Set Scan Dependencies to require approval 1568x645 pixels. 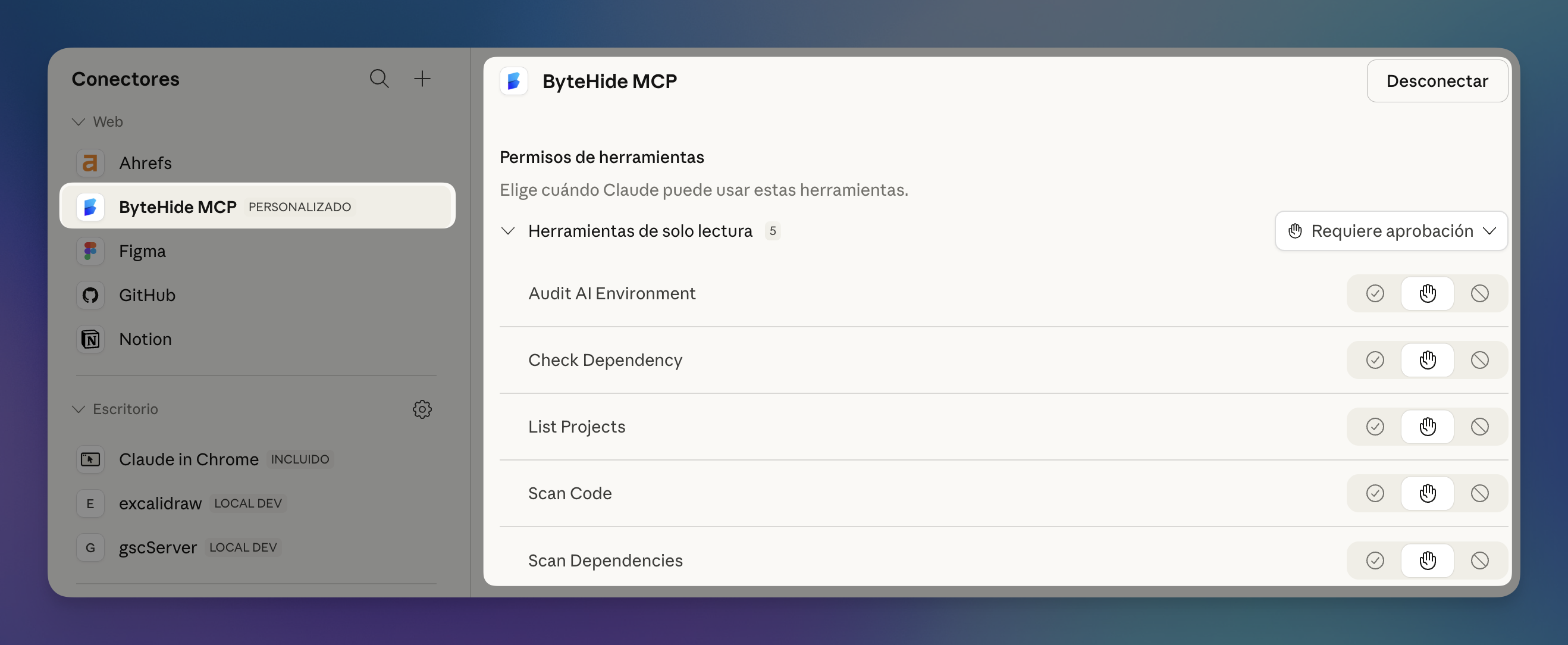click(x=1427, y=561)
